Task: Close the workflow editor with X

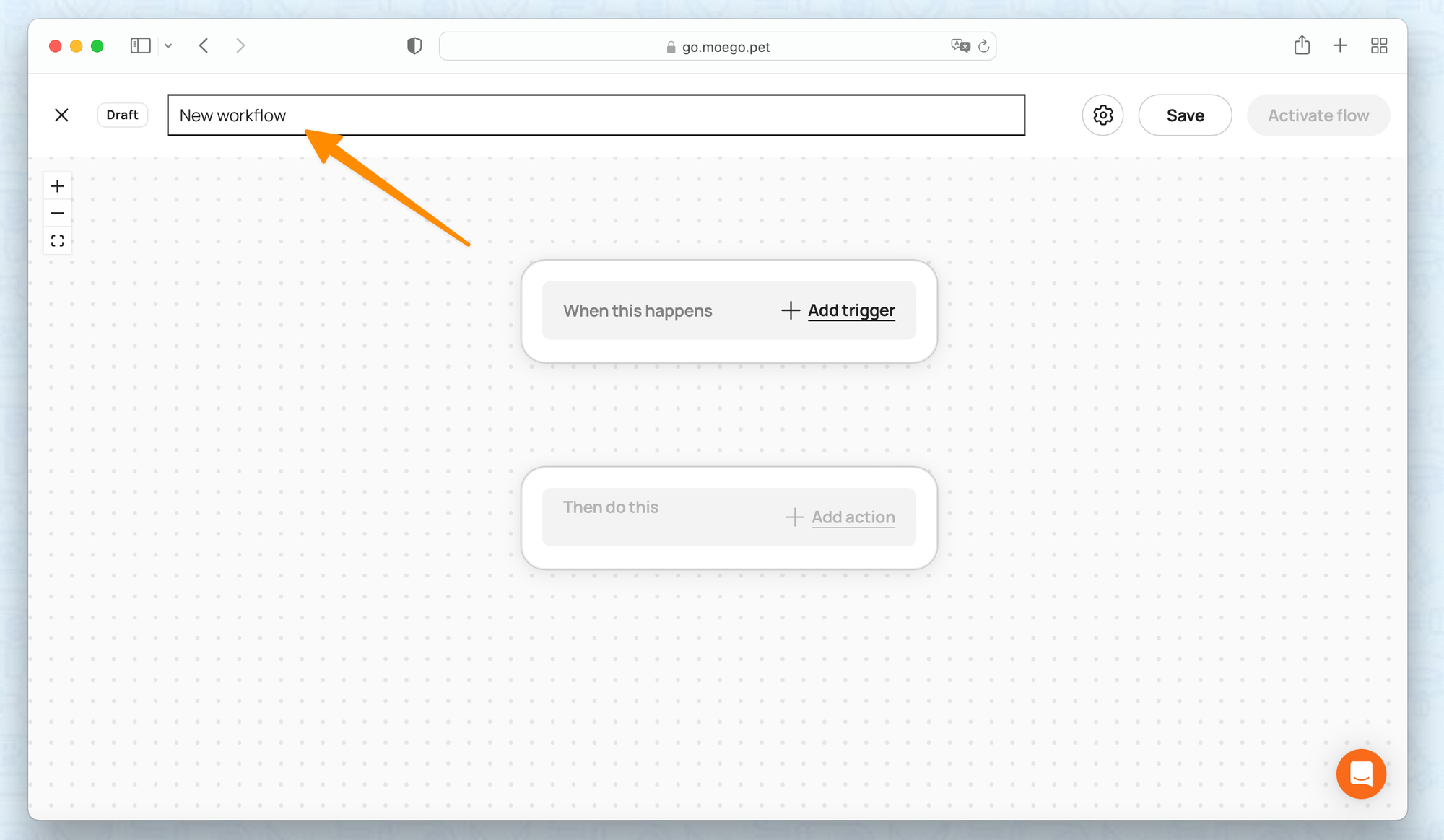Action: [61, 115]
